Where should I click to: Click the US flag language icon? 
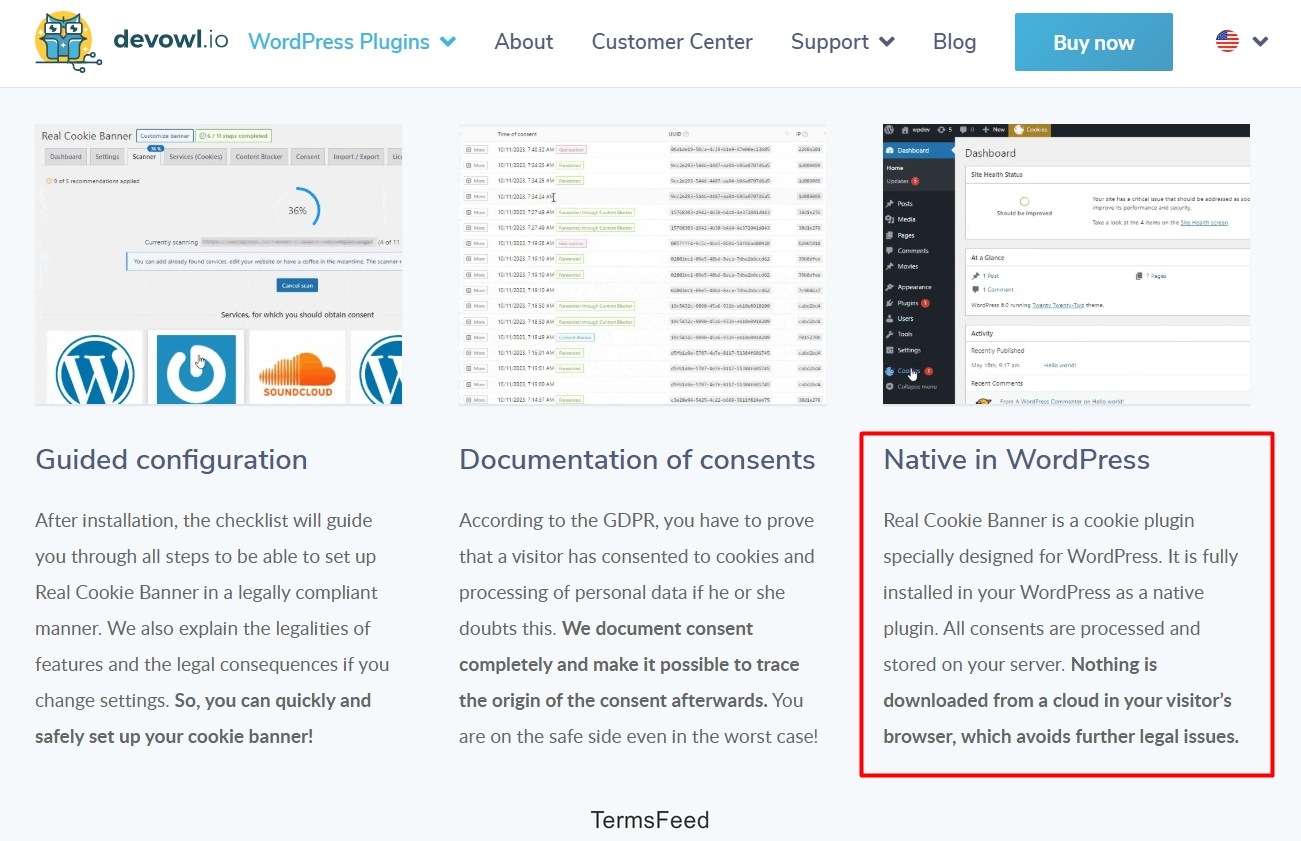coord(1227,41)
